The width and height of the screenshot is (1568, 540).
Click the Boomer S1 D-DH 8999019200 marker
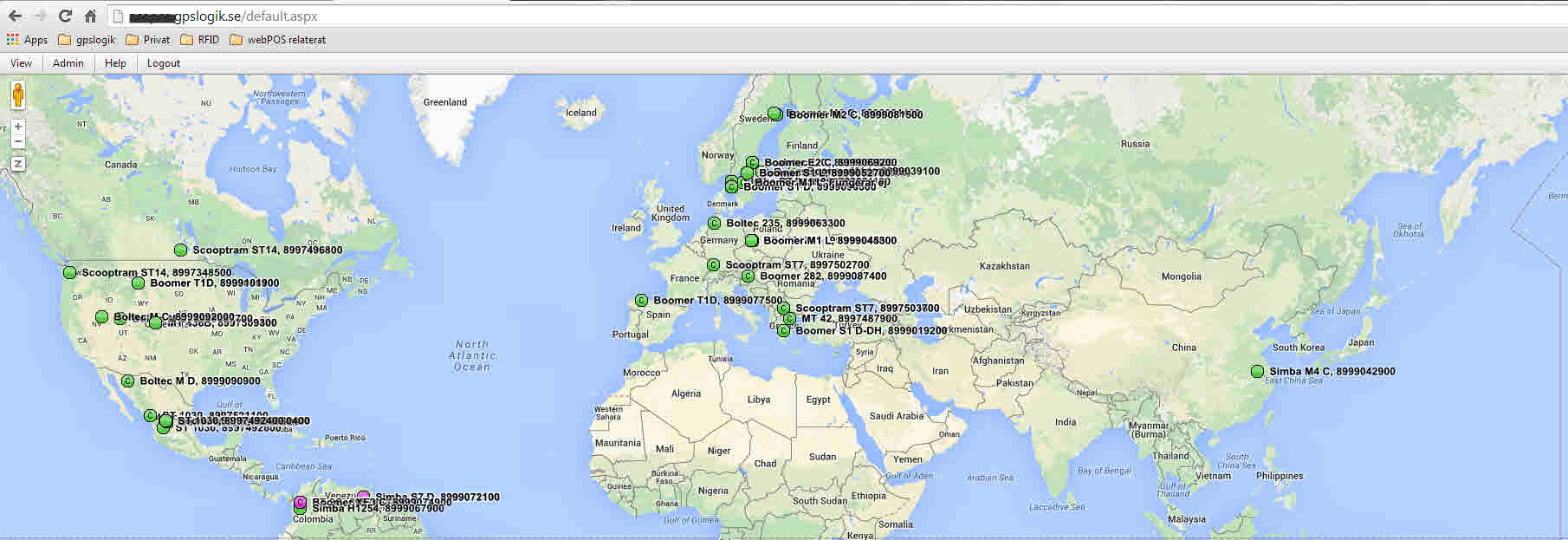(783, 330)
